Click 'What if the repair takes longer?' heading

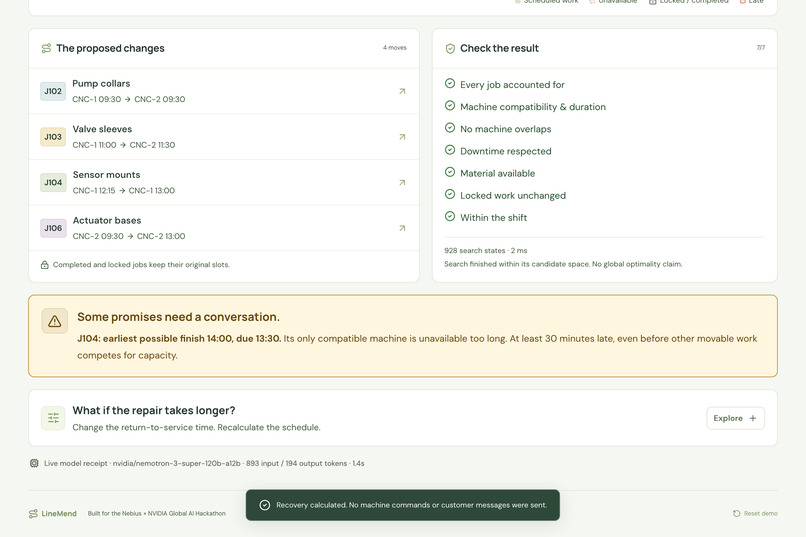[x=154, y=411]
